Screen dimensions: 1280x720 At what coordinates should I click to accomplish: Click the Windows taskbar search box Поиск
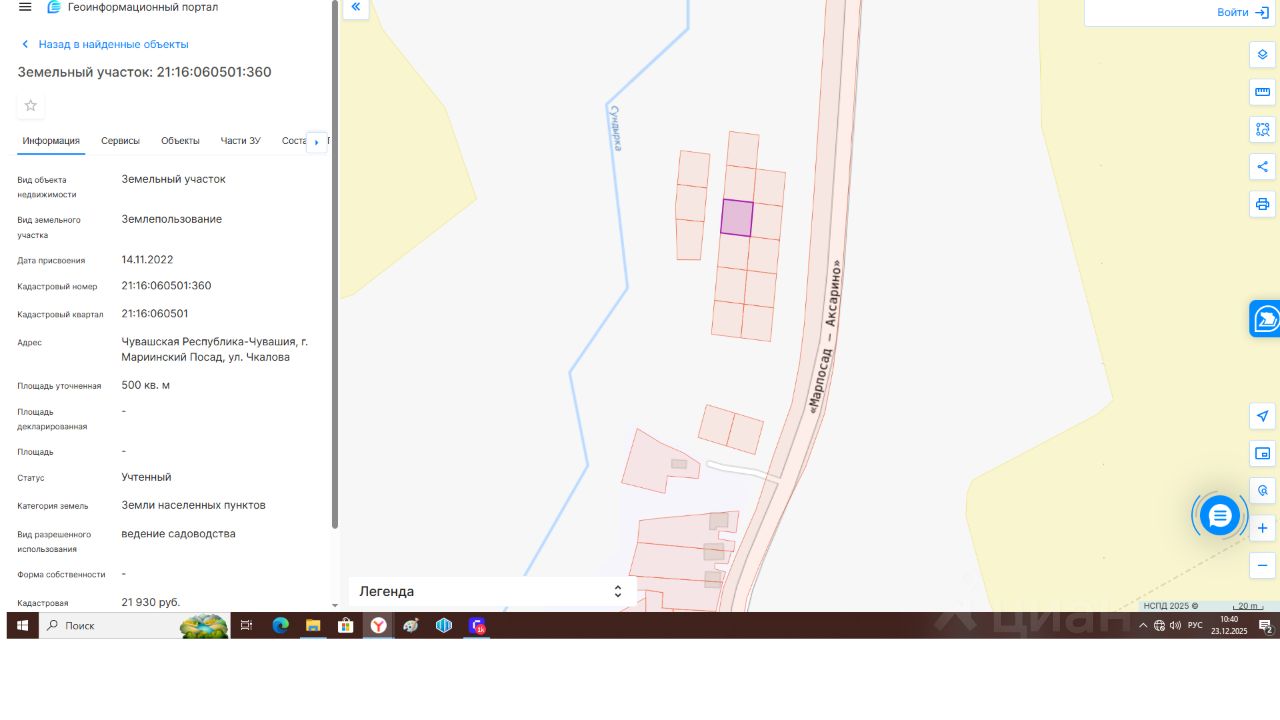click(135, 626)
